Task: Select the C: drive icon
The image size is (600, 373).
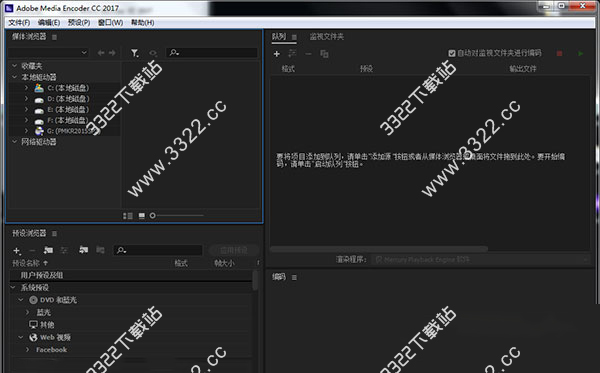Action: pos(39,88)
